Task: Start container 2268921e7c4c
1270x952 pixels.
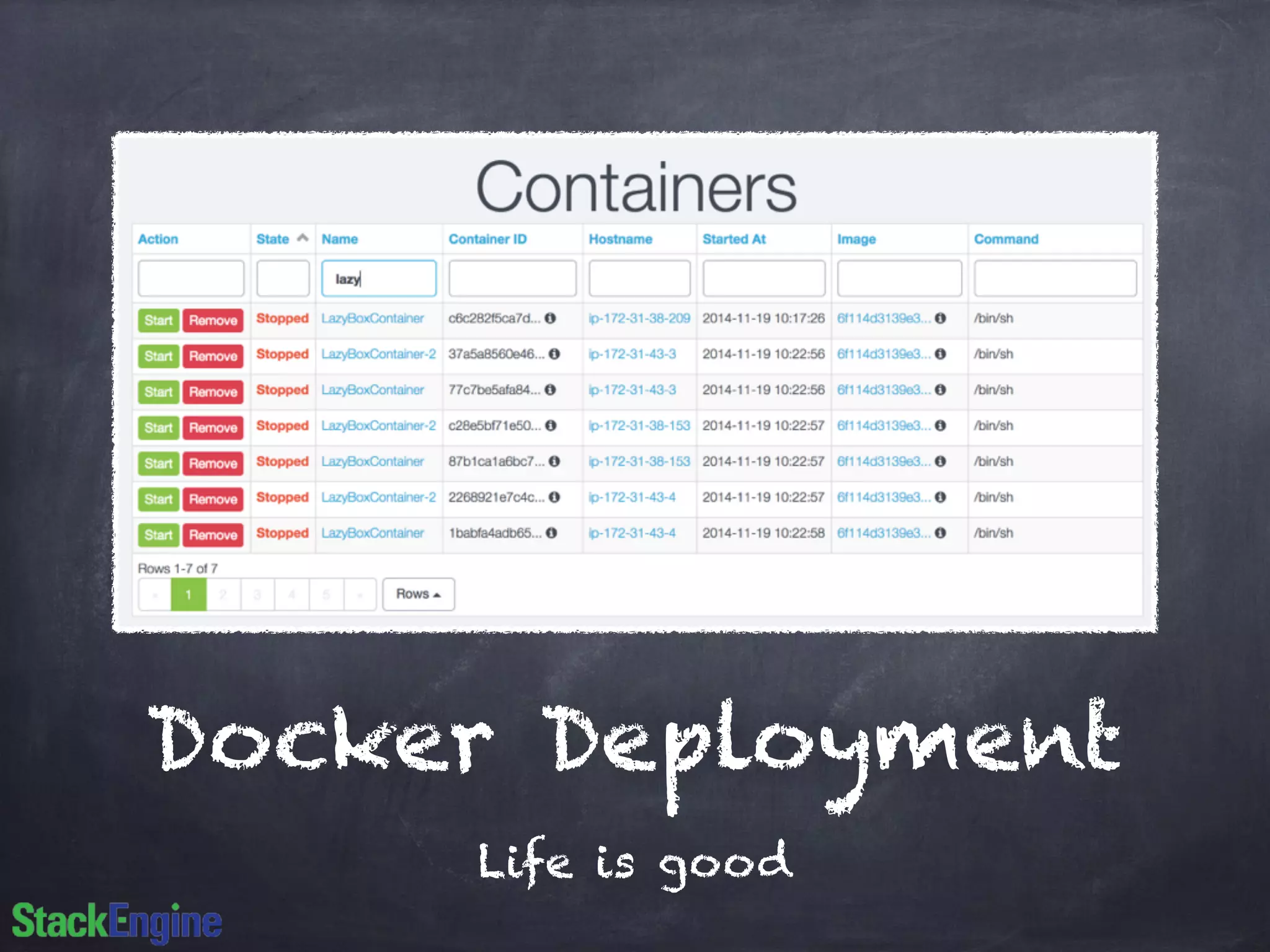Action: point(159,500)
